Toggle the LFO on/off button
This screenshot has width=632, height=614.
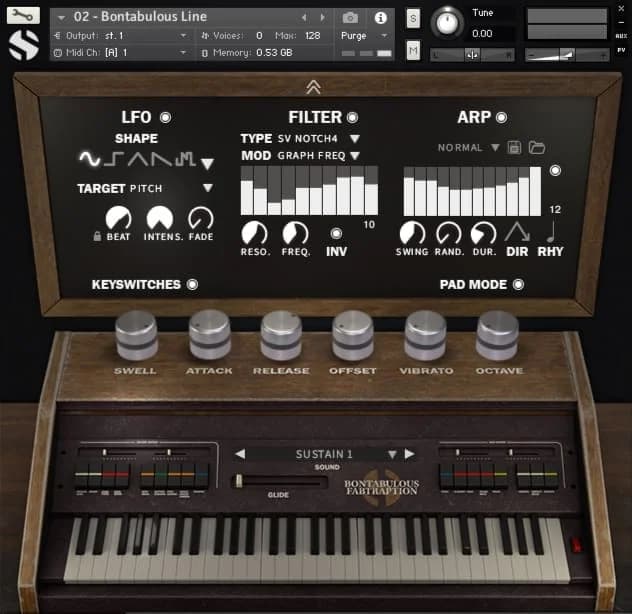[x=165, y=117]
